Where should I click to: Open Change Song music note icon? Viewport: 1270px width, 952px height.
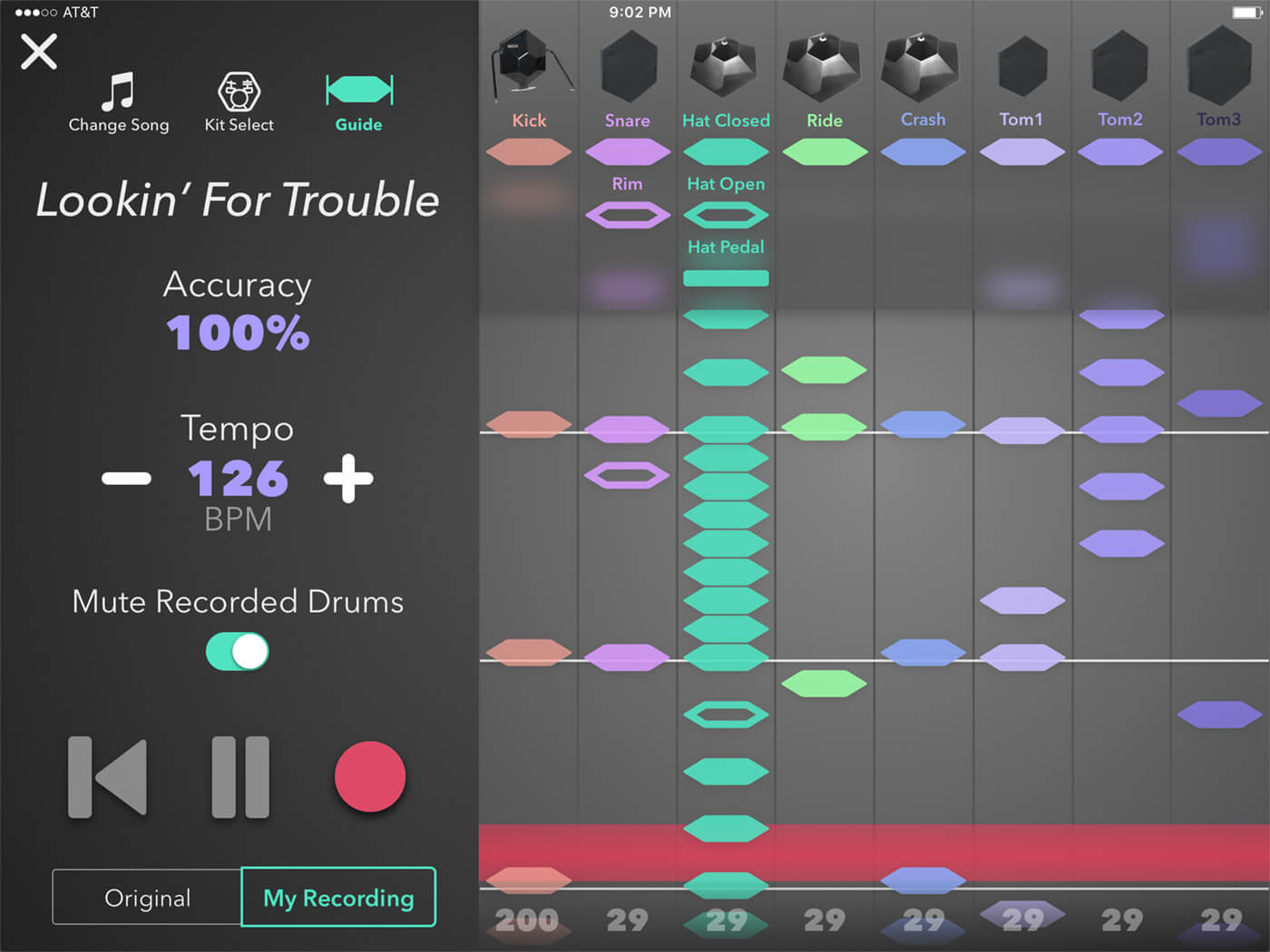[118, 91]
